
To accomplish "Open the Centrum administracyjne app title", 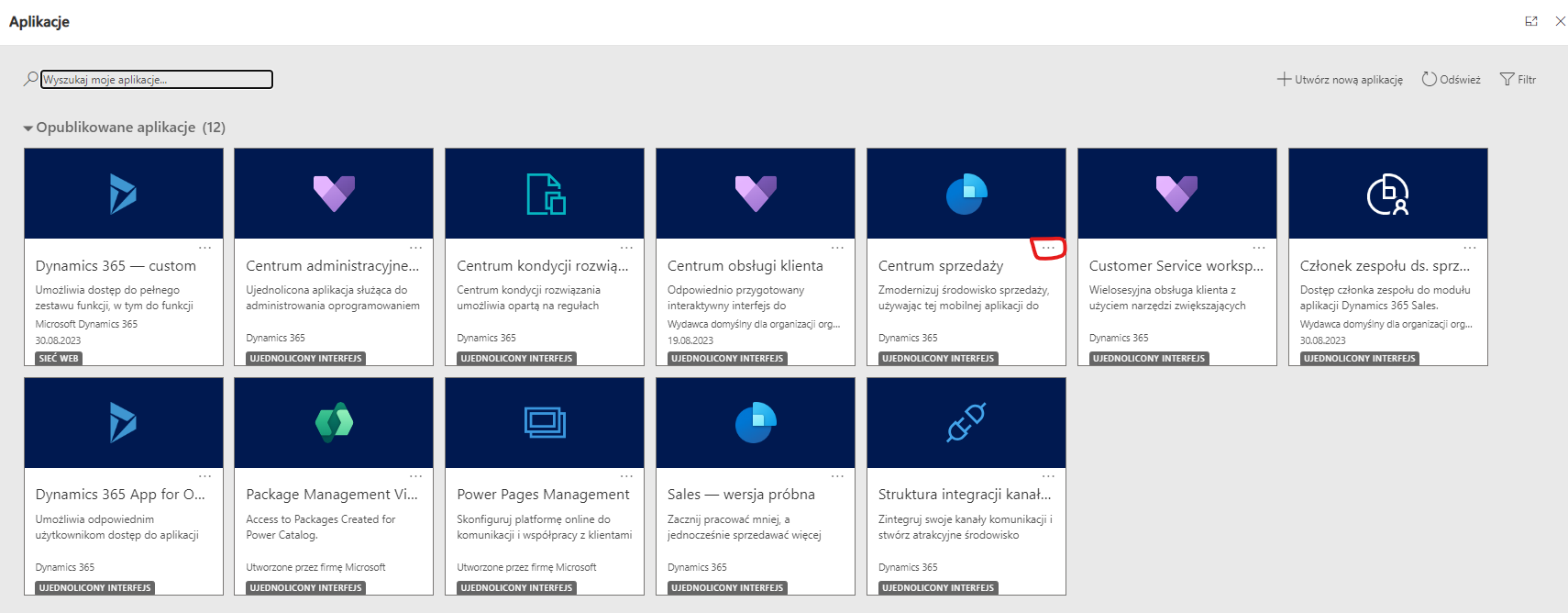I will point(332,266).
